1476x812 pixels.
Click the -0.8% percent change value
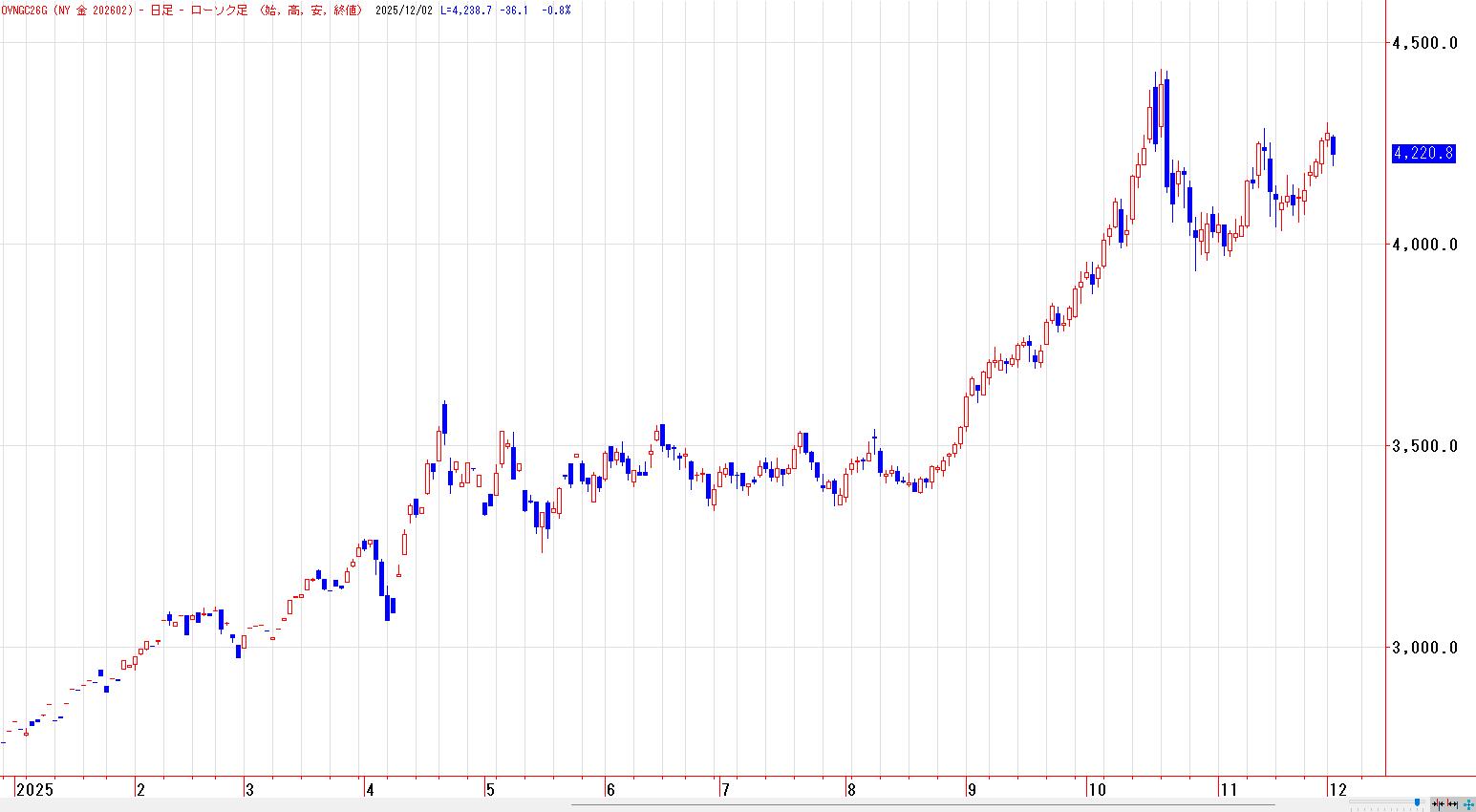[x=558, y=10]
